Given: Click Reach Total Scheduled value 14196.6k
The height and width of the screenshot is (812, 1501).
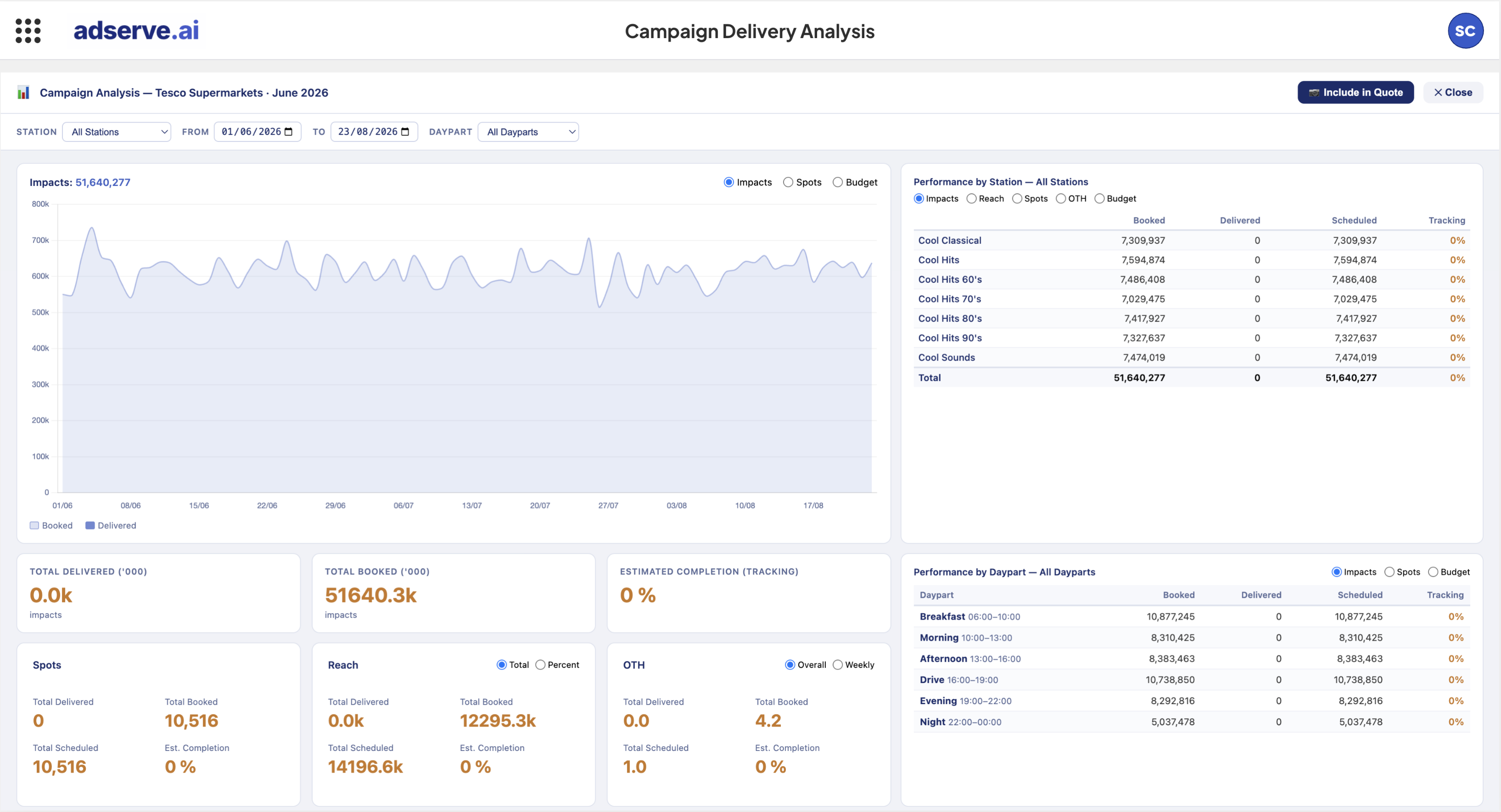Looking at the screenshot, I should [x=365, y=767].
